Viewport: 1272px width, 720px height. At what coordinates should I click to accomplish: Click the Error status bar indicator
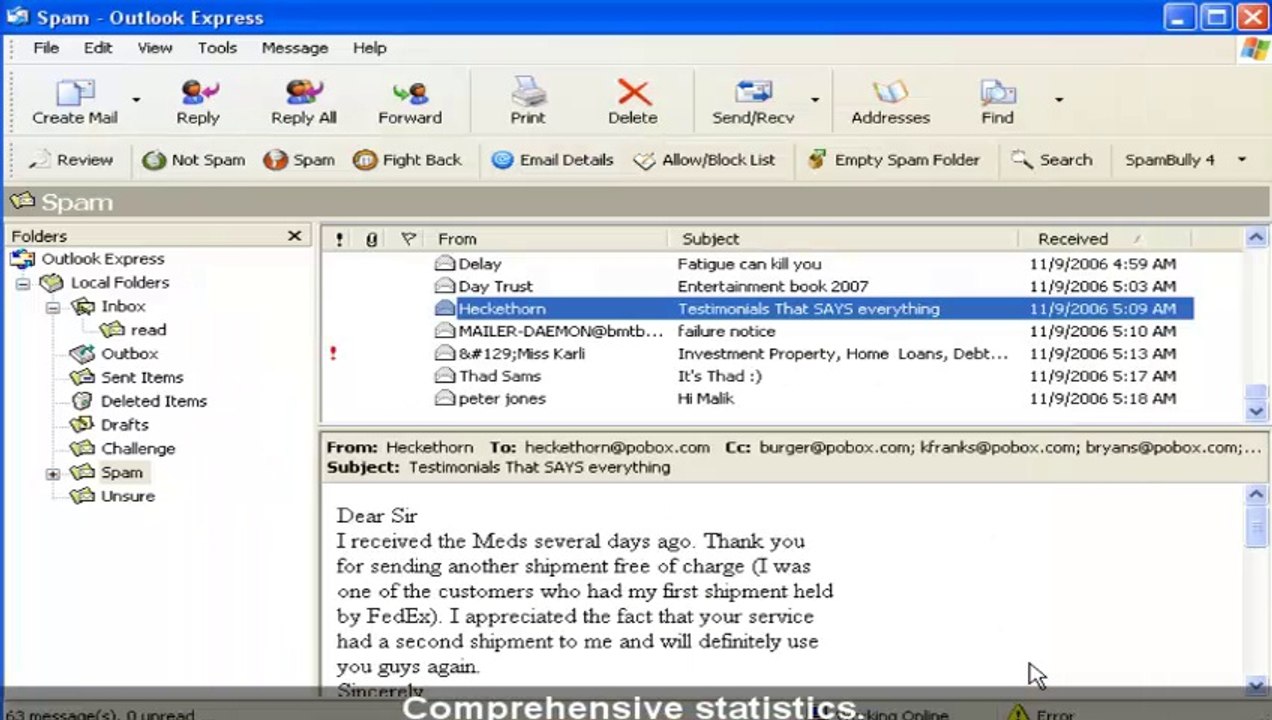click(1041, 714)
